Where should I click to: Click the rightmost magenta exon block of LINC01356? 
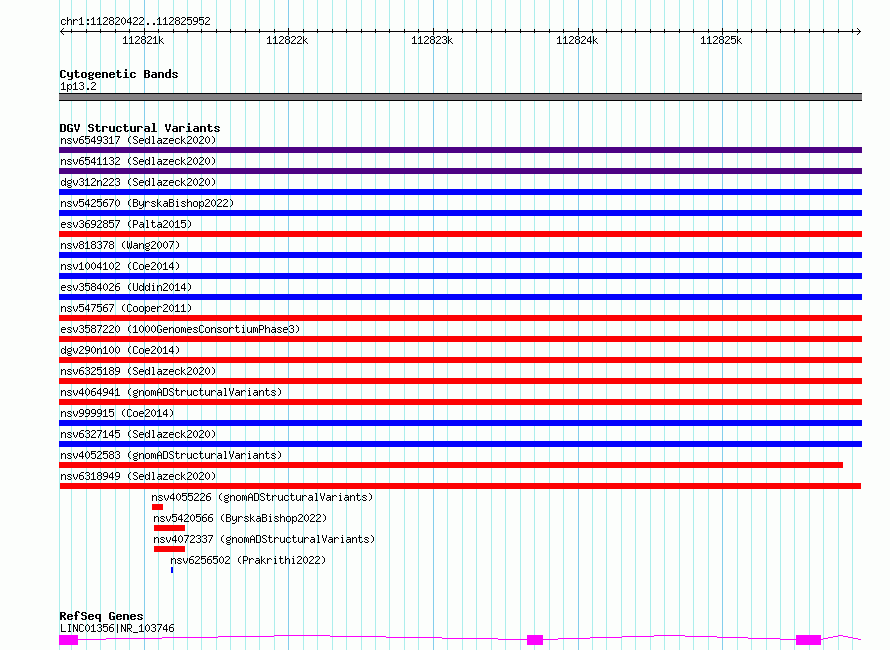tap(808, 640)
